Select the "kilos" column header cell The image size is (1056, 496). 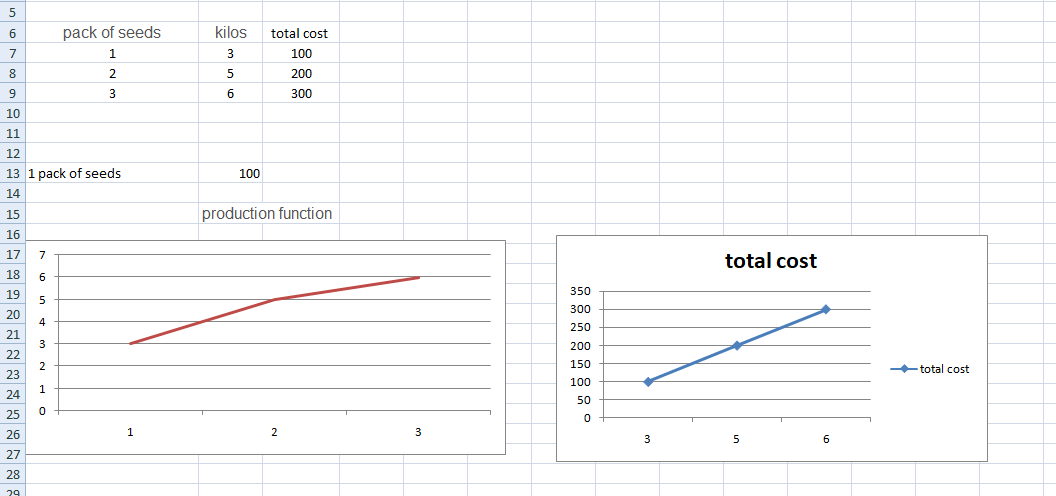point(231,33)
